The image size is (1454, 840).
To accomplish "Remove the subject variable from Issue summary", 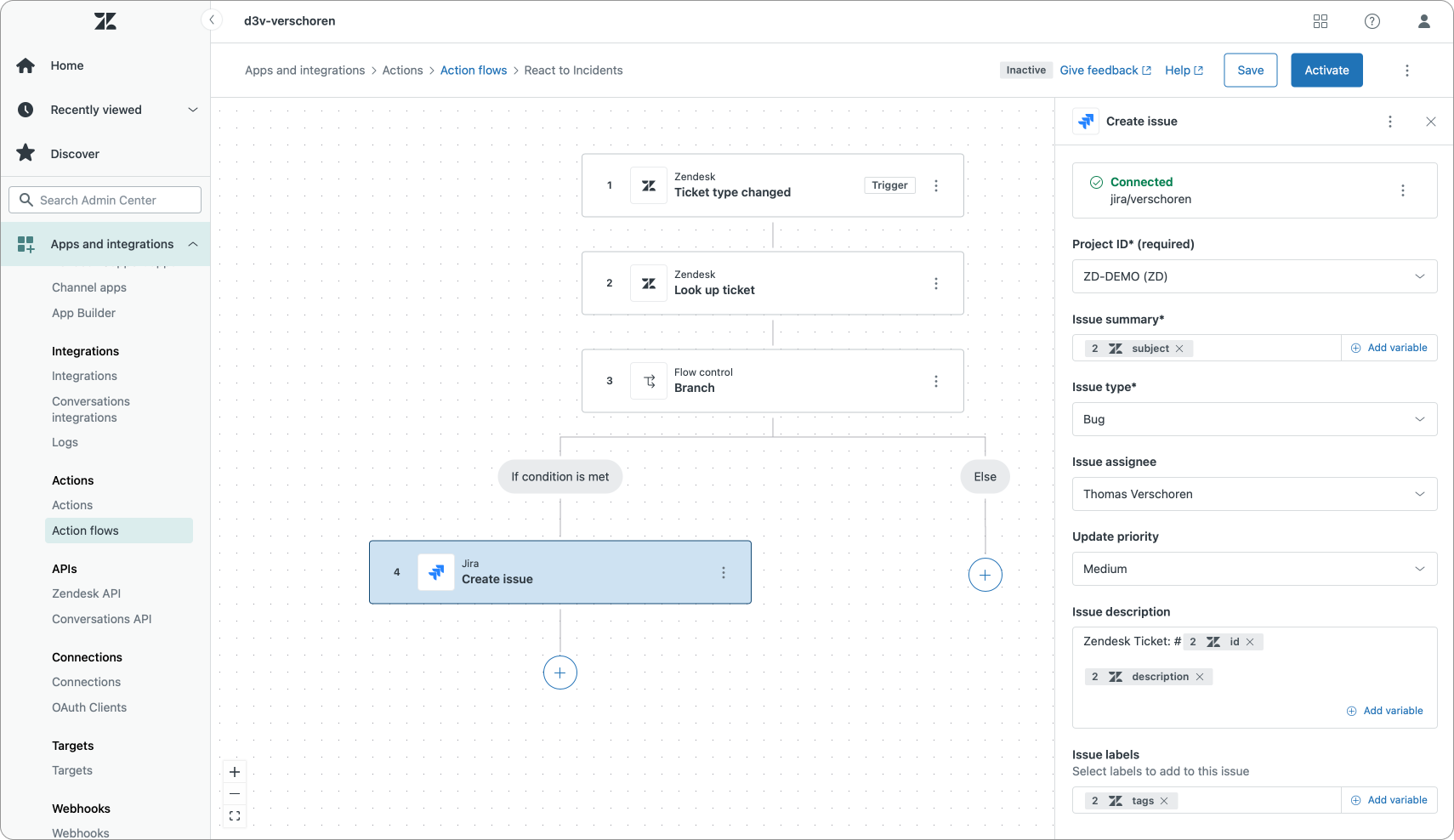I will tap(1179, 349).
